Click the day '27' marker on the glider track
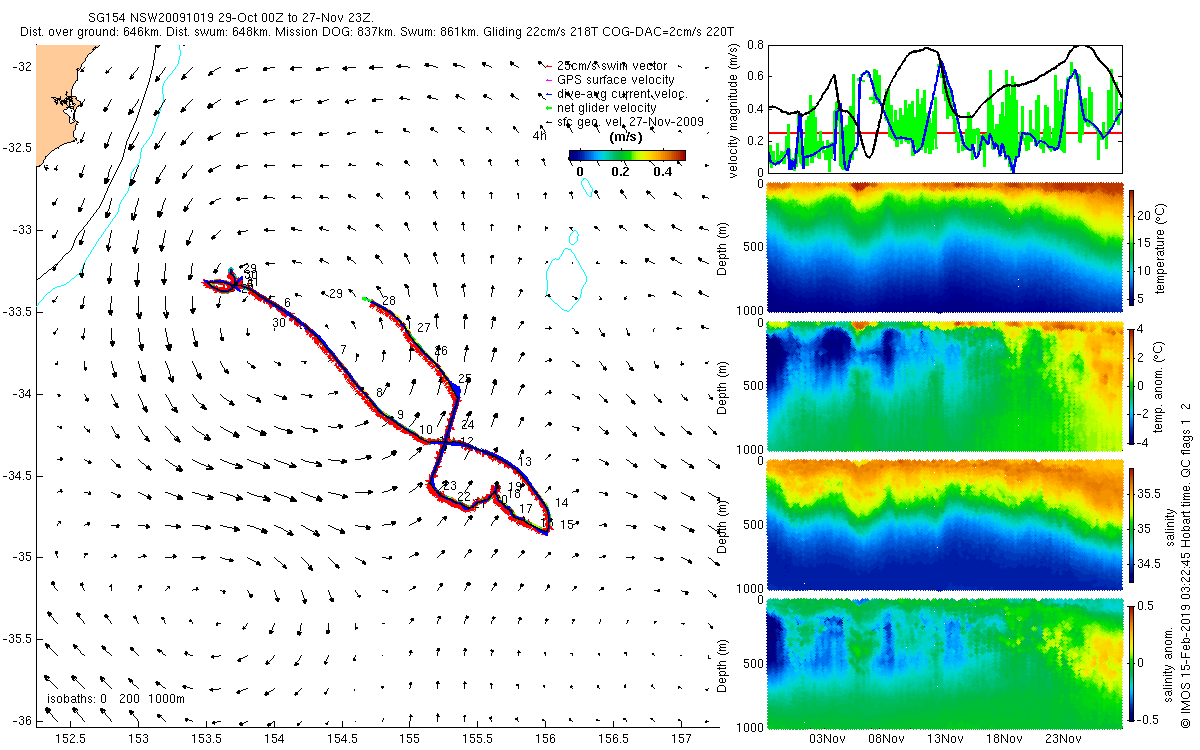Image resolution: width=1200 pixels, height=750 pixels. [424, 328]
